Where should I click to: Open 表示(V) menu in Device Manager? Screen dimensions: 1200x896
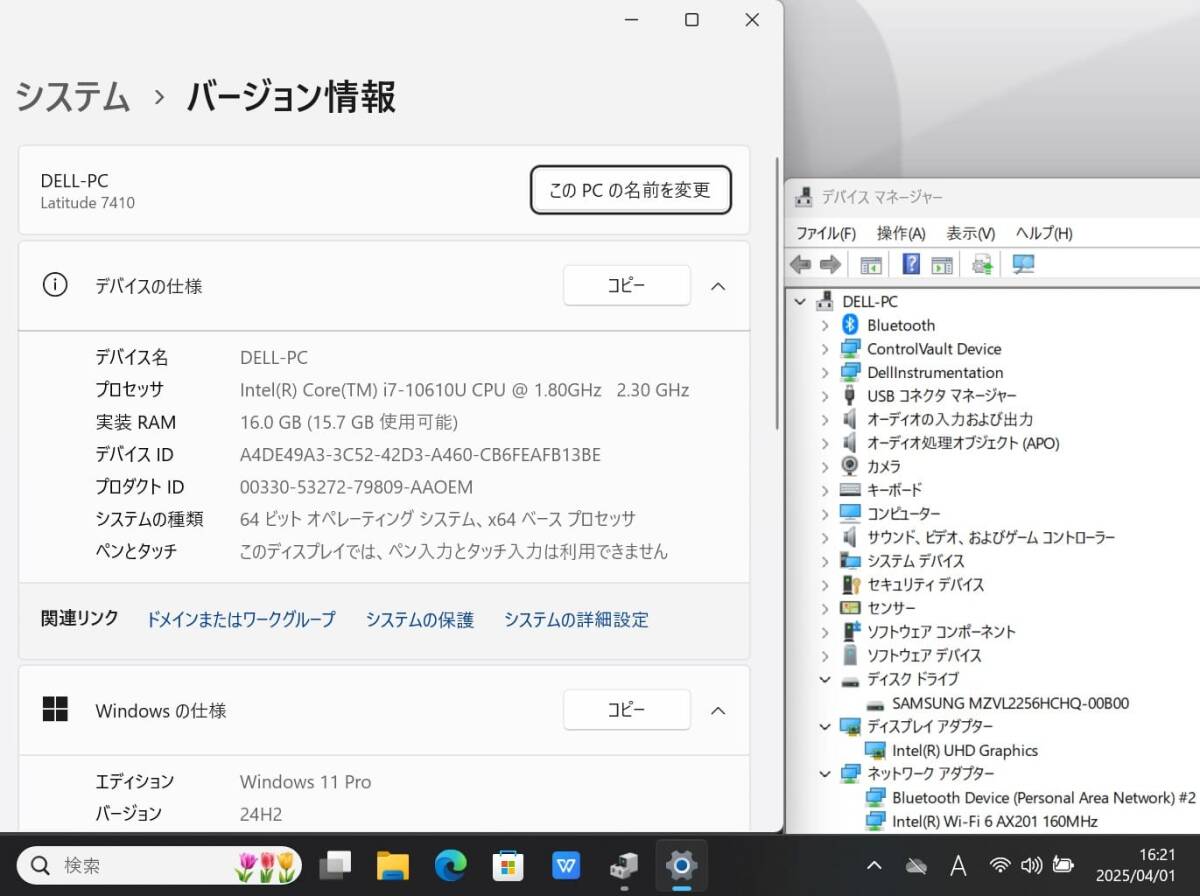coord(971,233)
